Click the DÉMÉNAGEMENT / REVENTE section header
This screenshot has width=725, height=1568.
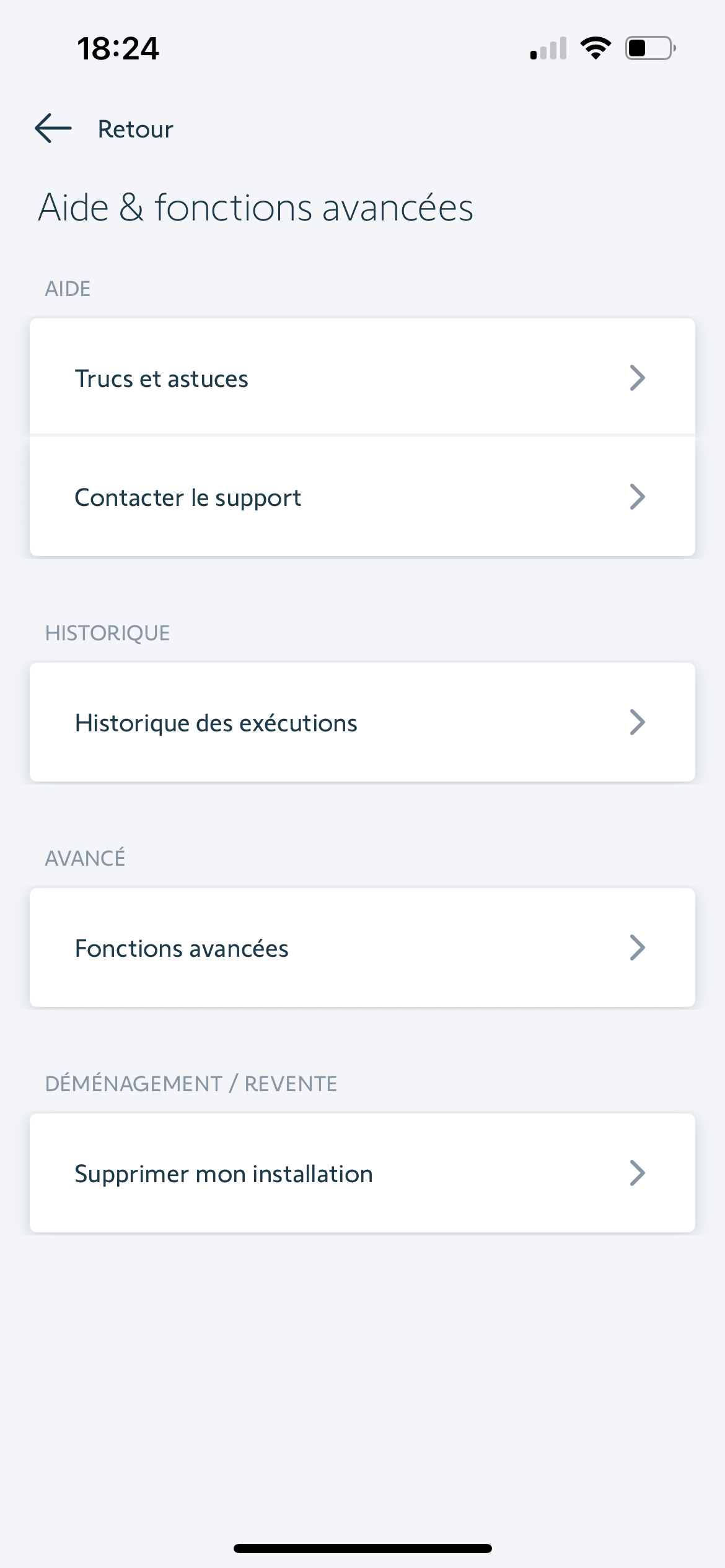click(191, 1084)
